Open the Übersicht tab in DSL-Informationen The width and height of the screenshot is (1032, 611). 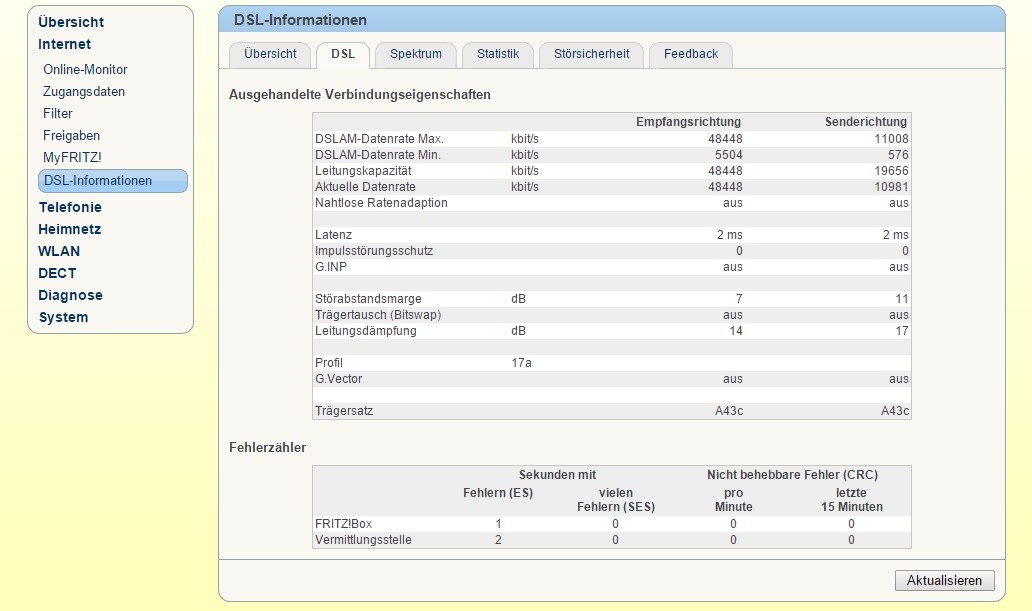pos(270,54)
